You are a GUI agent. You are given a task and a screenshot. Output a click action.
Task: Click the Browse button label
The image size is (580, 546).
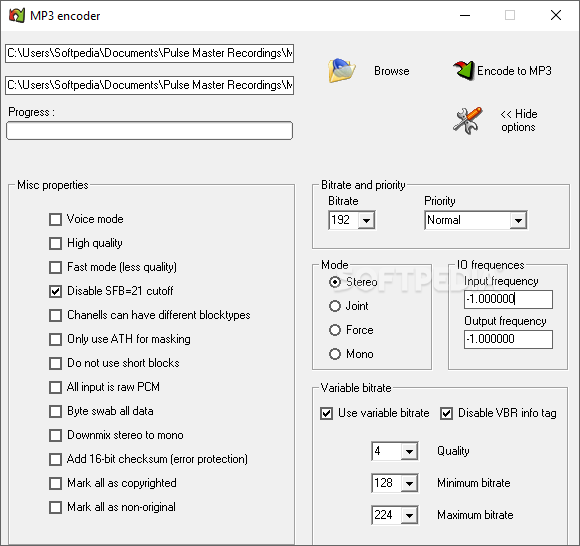pos(392,71)
